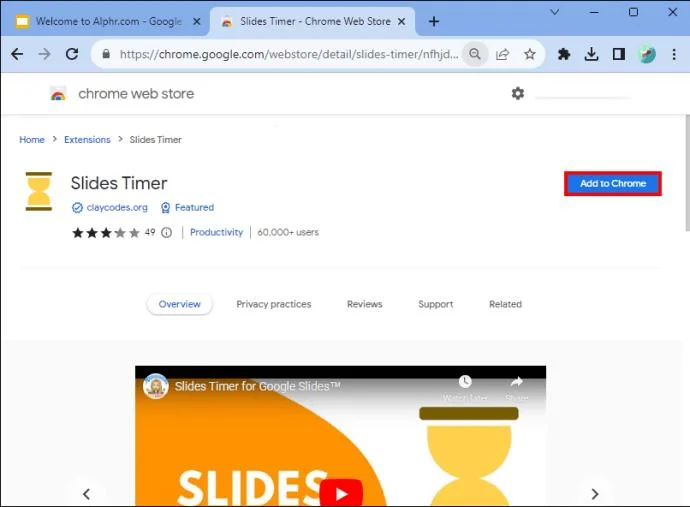The image size is (690, 507).
Task: Show the Related extensions tab
Action: (505, 304)
